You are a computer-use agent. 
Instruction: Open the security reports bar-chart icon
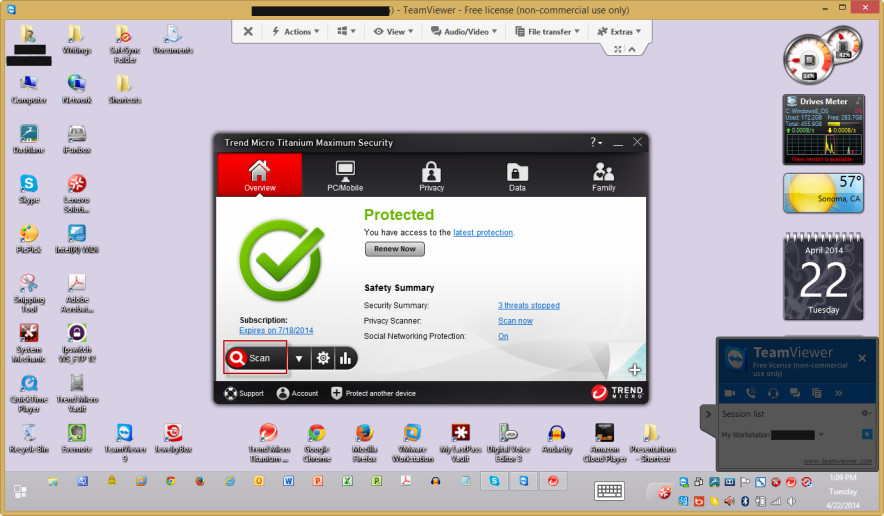pos(346,358)
